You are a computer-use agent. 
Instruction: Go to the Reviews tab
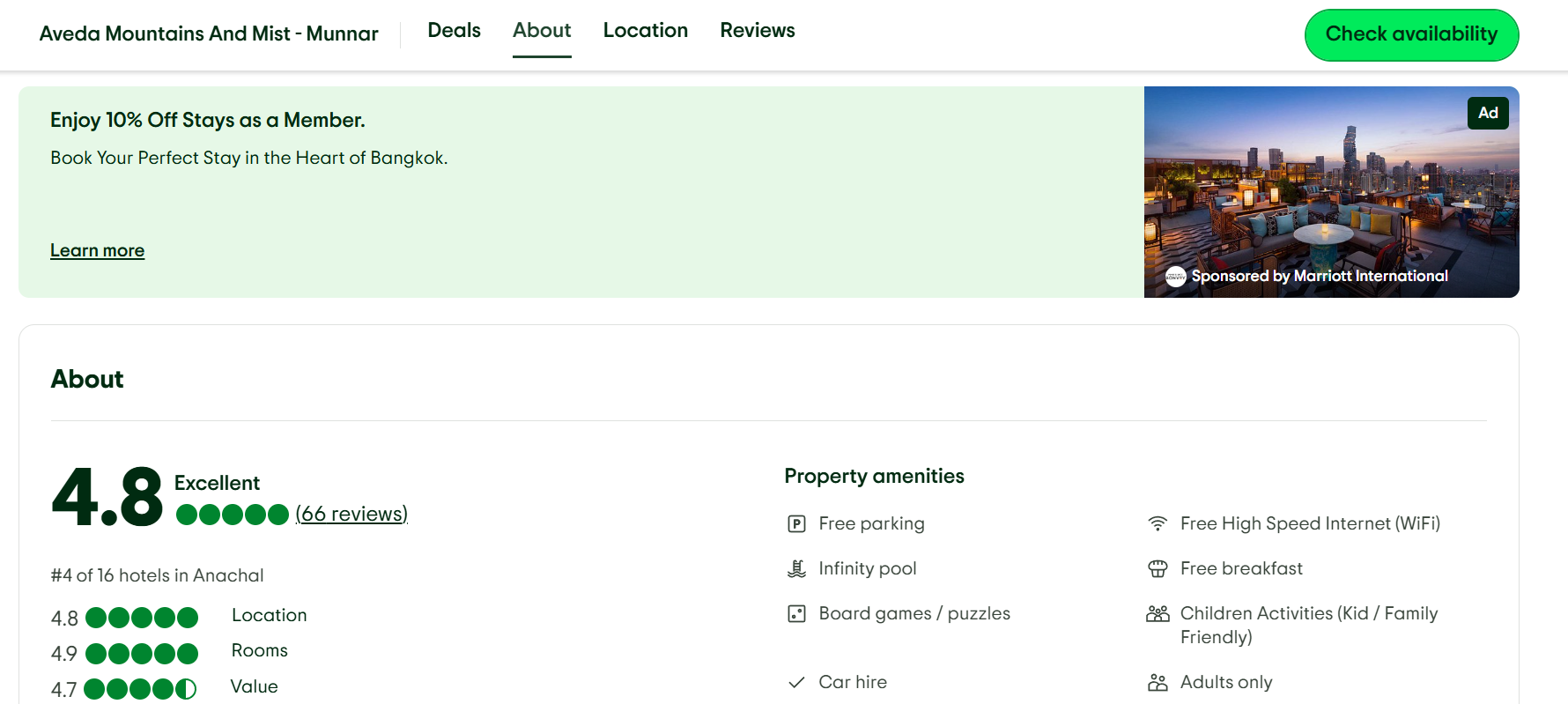757,31
